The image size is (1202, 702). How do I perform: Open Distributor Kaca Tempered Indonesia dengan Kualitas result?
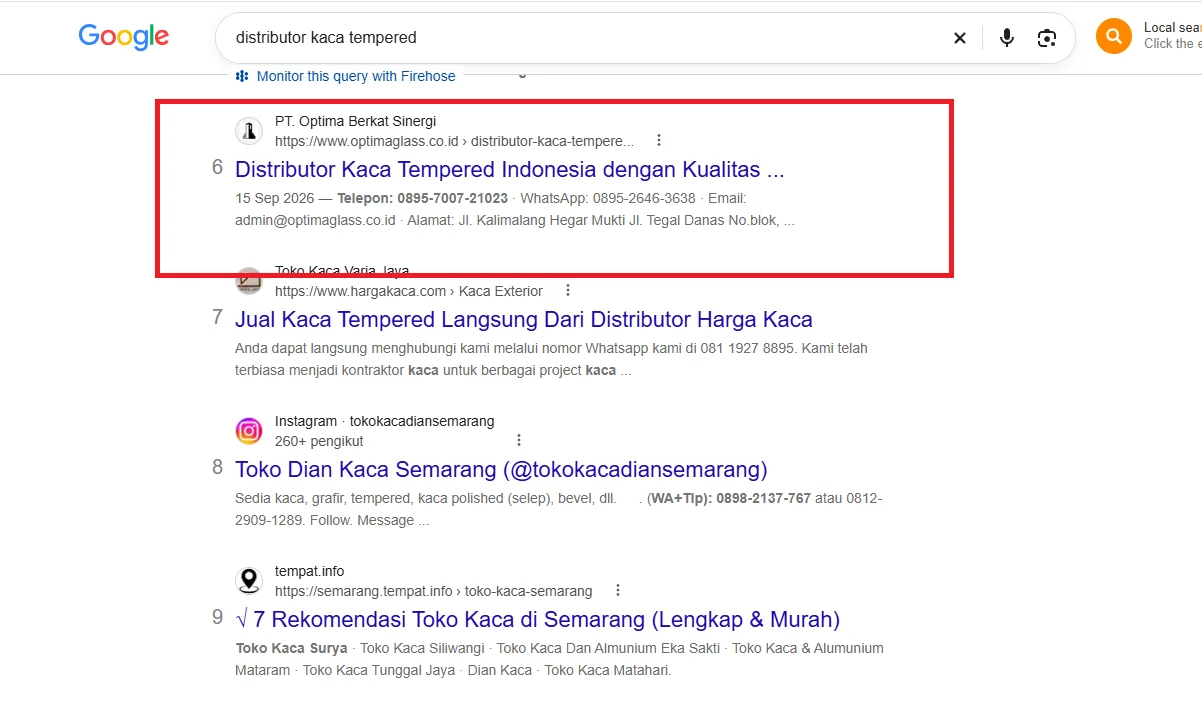click(510, 169)
